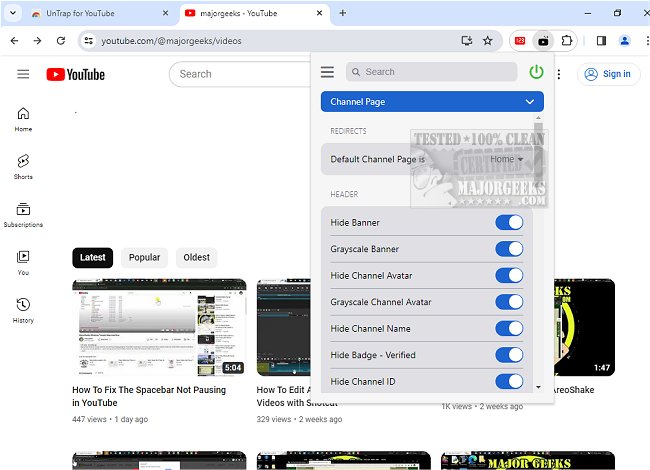This screenshot has width=650, height=470.
Task: Click the UnTrap popup search field
Action: tap(432, 72)
